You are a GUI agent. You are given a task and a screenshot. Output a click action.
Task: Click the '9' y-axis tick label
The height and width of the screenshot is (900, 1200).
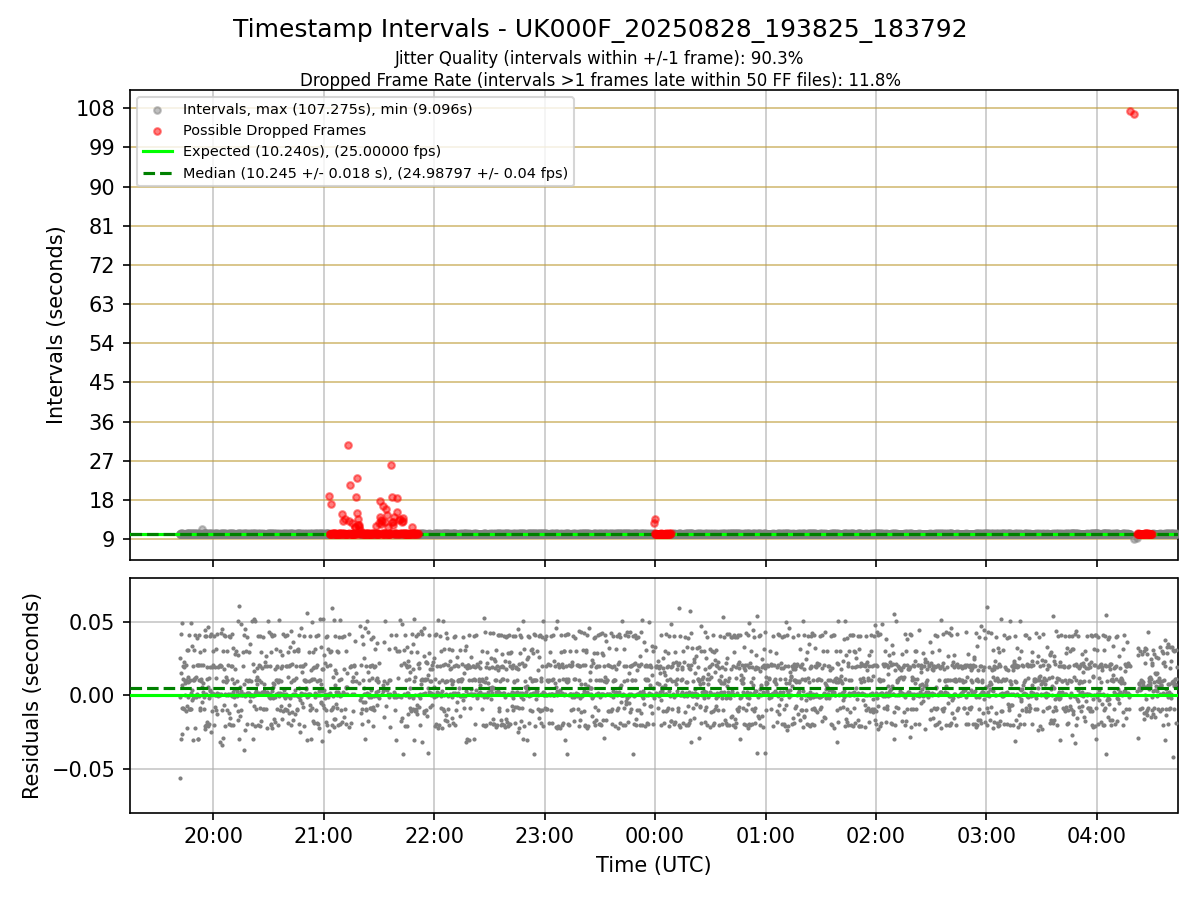coord(108,539)
